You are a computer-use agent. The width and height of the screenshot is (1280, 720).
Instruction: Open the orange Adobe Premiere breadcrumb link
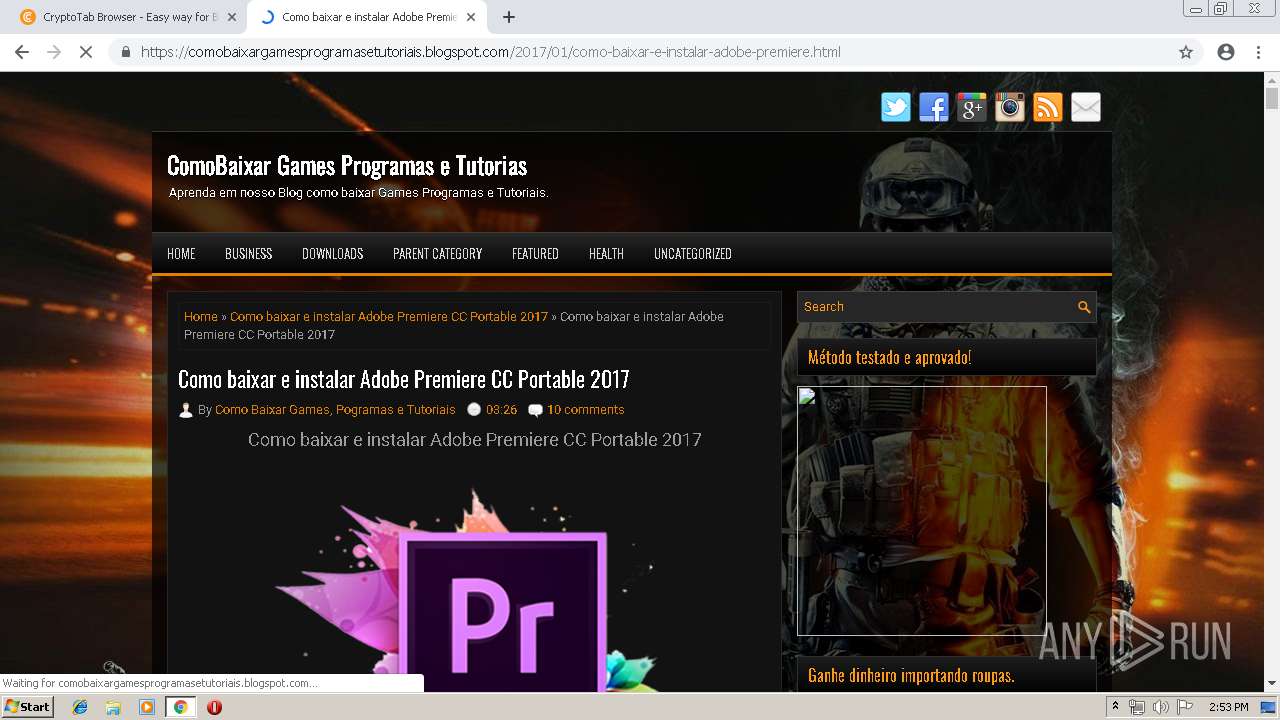pyautogui.click(x=389, y=316)
